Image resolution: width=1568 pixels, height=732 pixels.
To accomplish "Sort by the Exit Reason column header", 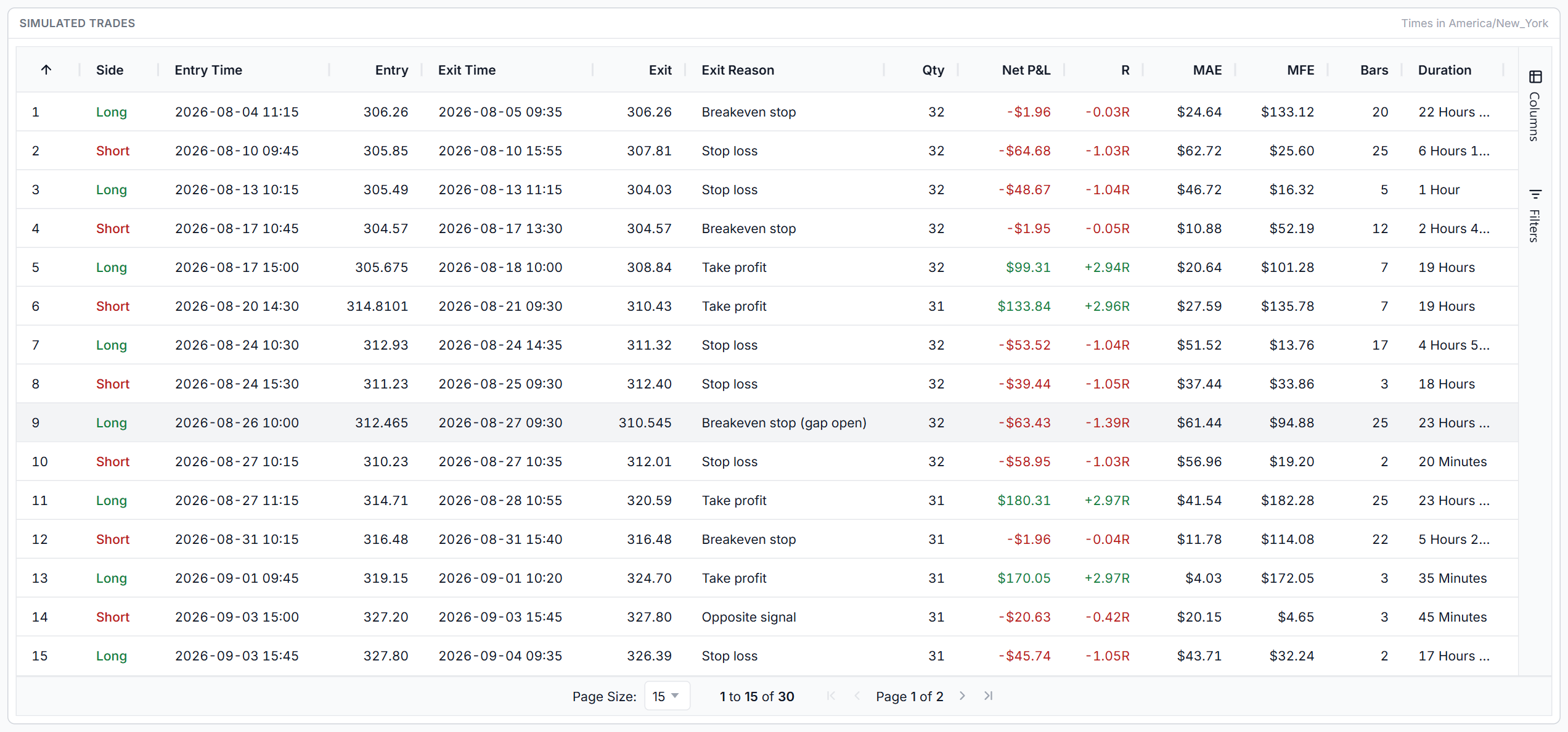I will coord(738,70).
